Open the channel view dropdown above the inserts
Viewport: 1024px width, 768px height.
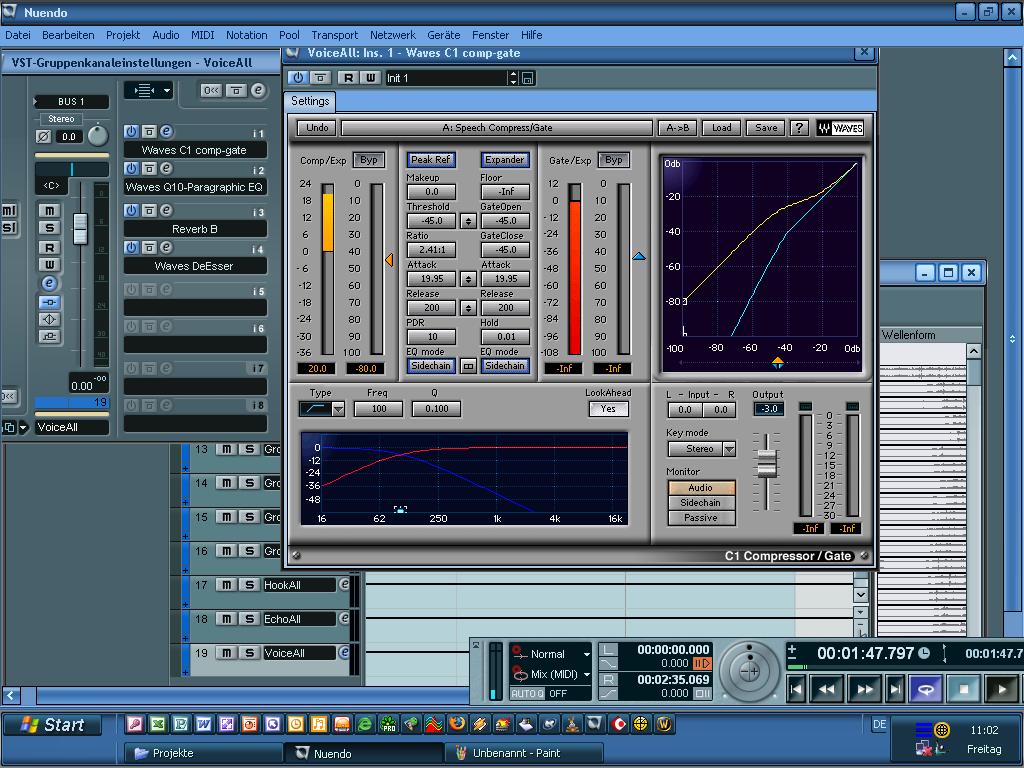point(149,90)
